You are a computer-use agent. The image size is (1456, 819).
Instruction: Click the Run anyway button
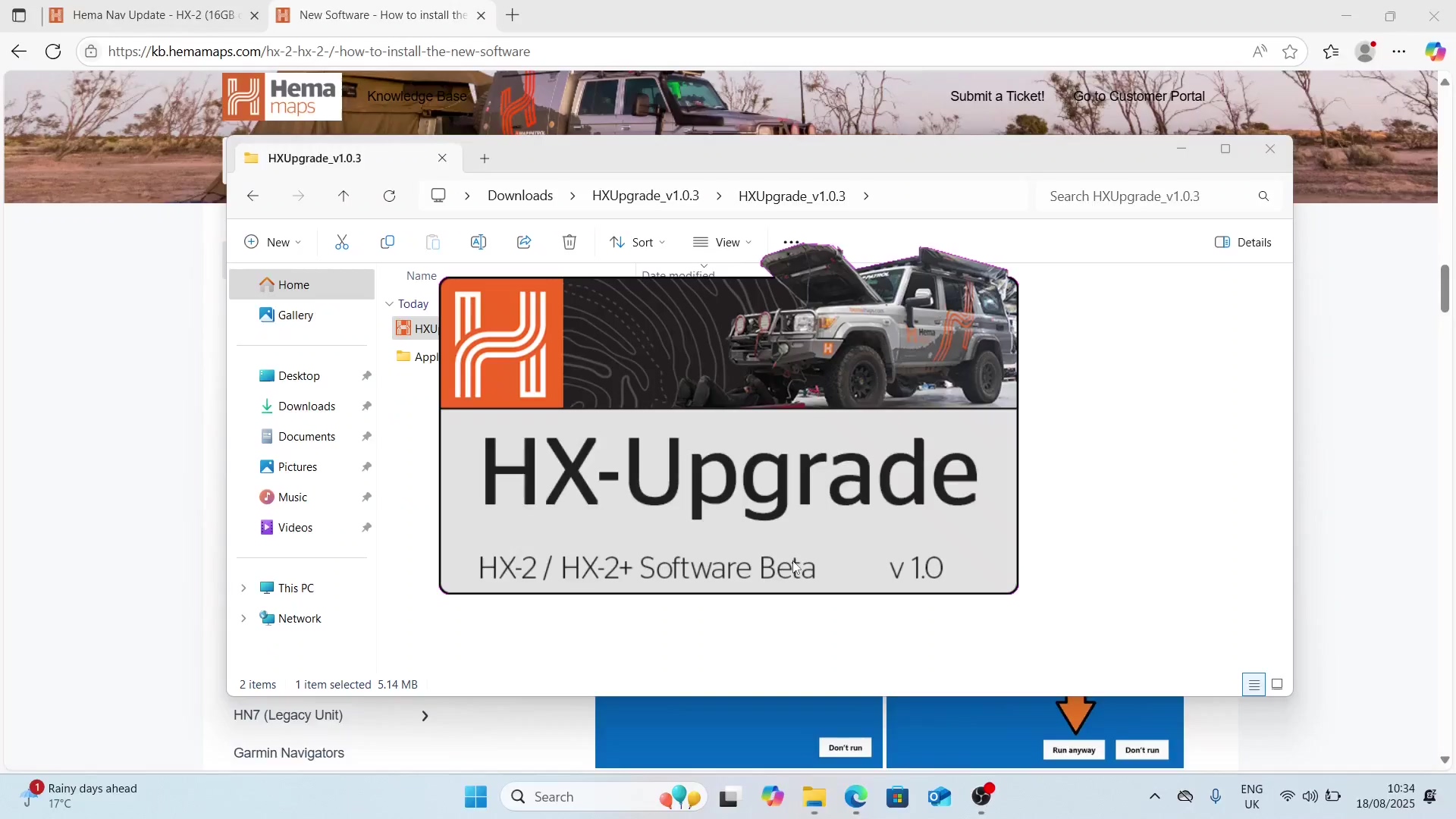point(1074,750)
